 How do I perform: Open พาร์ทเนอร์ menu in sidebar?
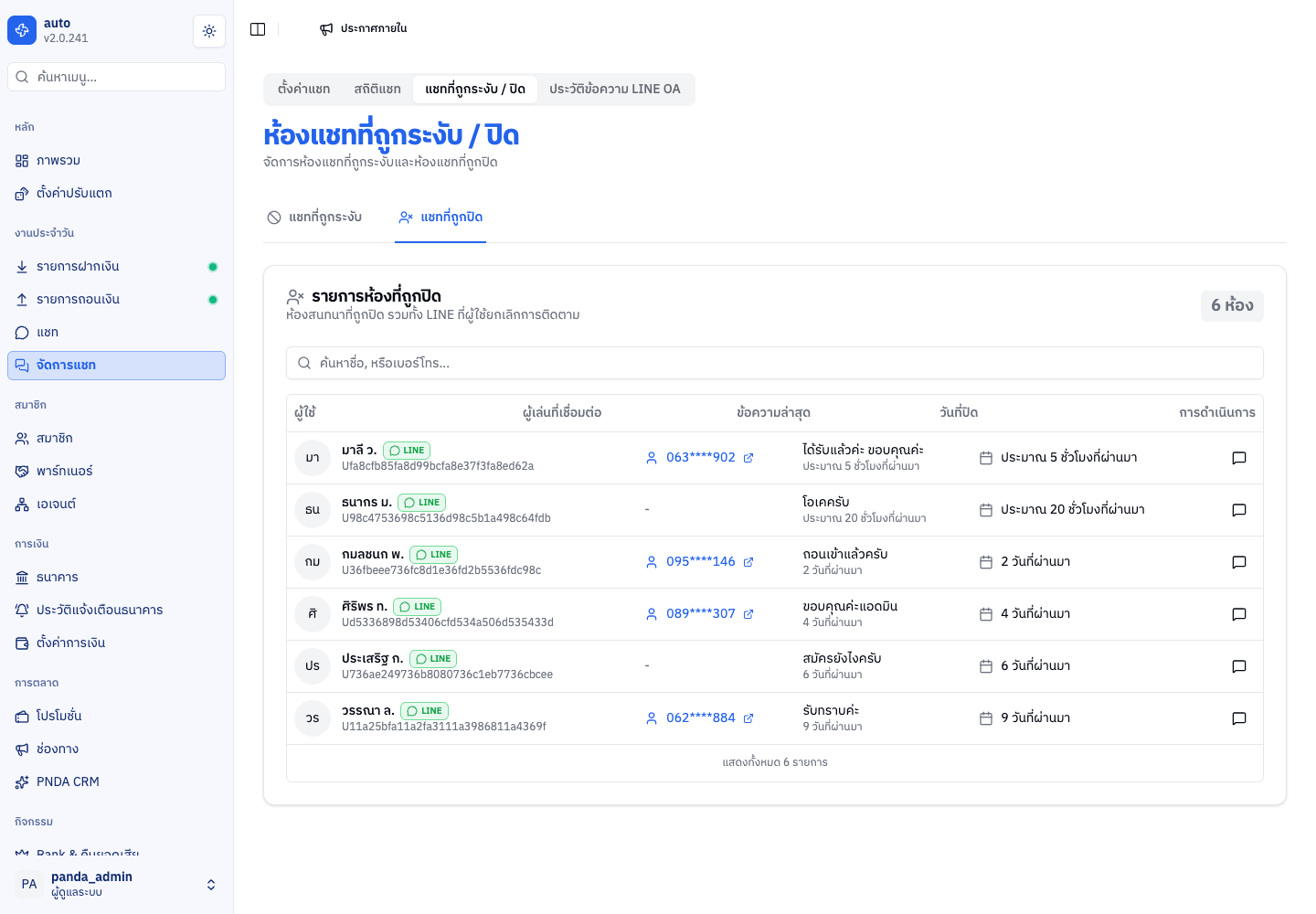point(117,472)
